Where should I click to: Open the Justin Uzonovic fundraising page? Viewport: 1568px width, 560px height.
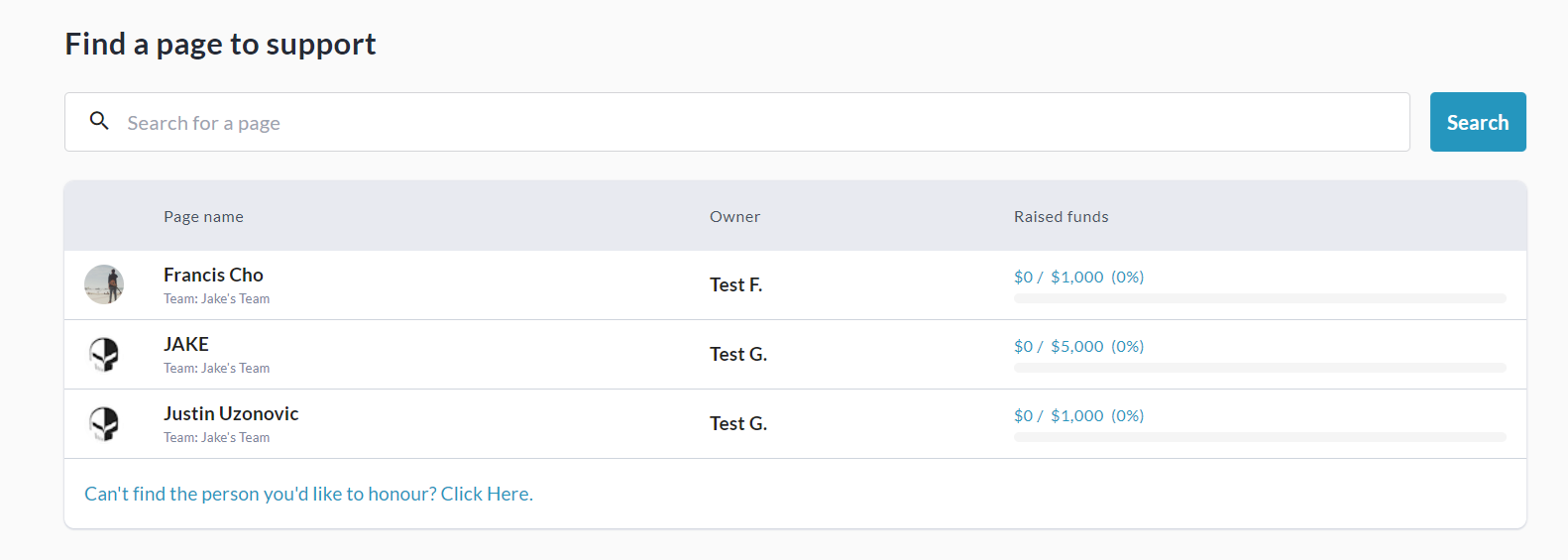pos(231,414)
